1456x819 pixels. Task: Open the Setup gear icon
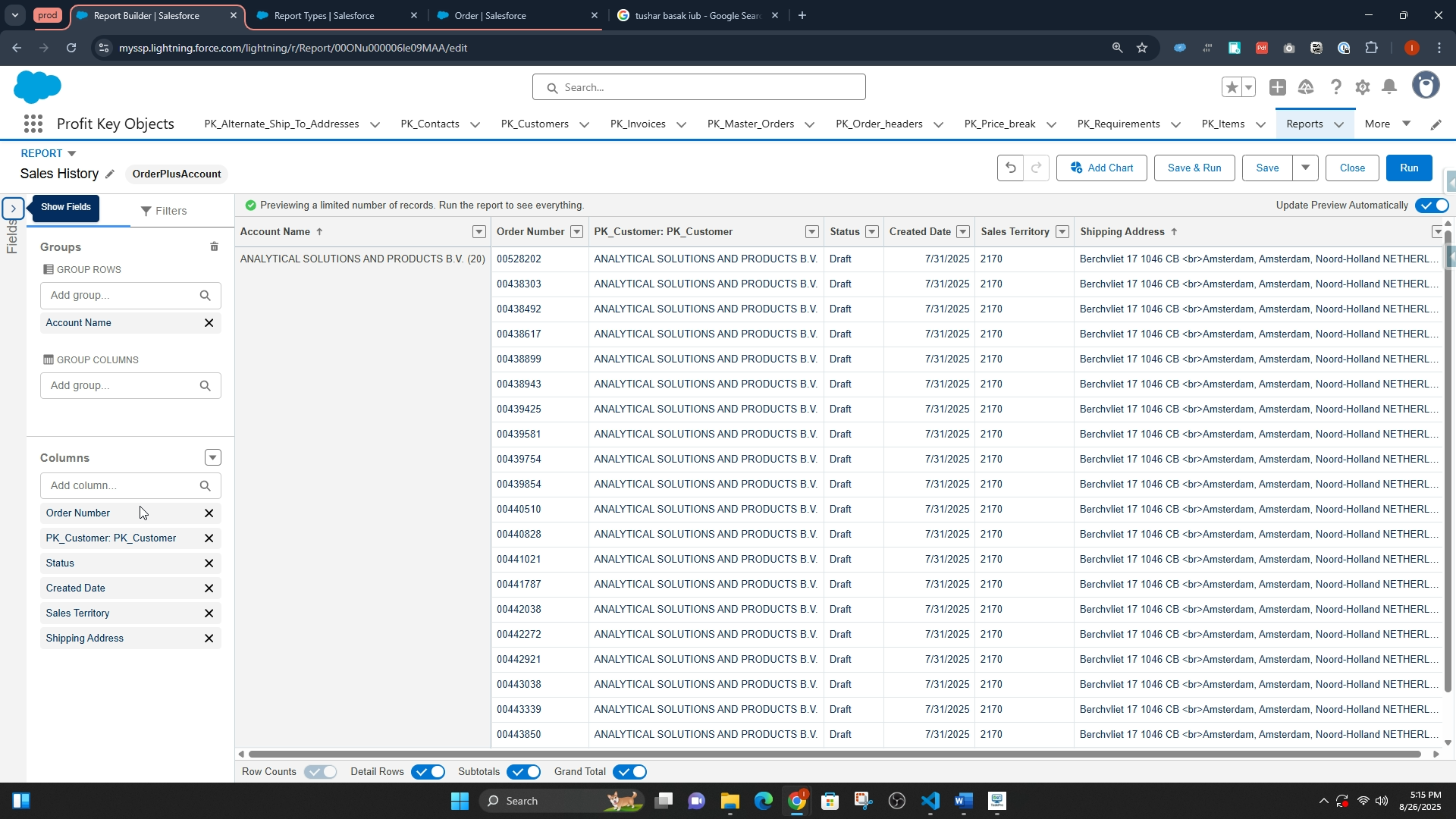(1363, 87)
